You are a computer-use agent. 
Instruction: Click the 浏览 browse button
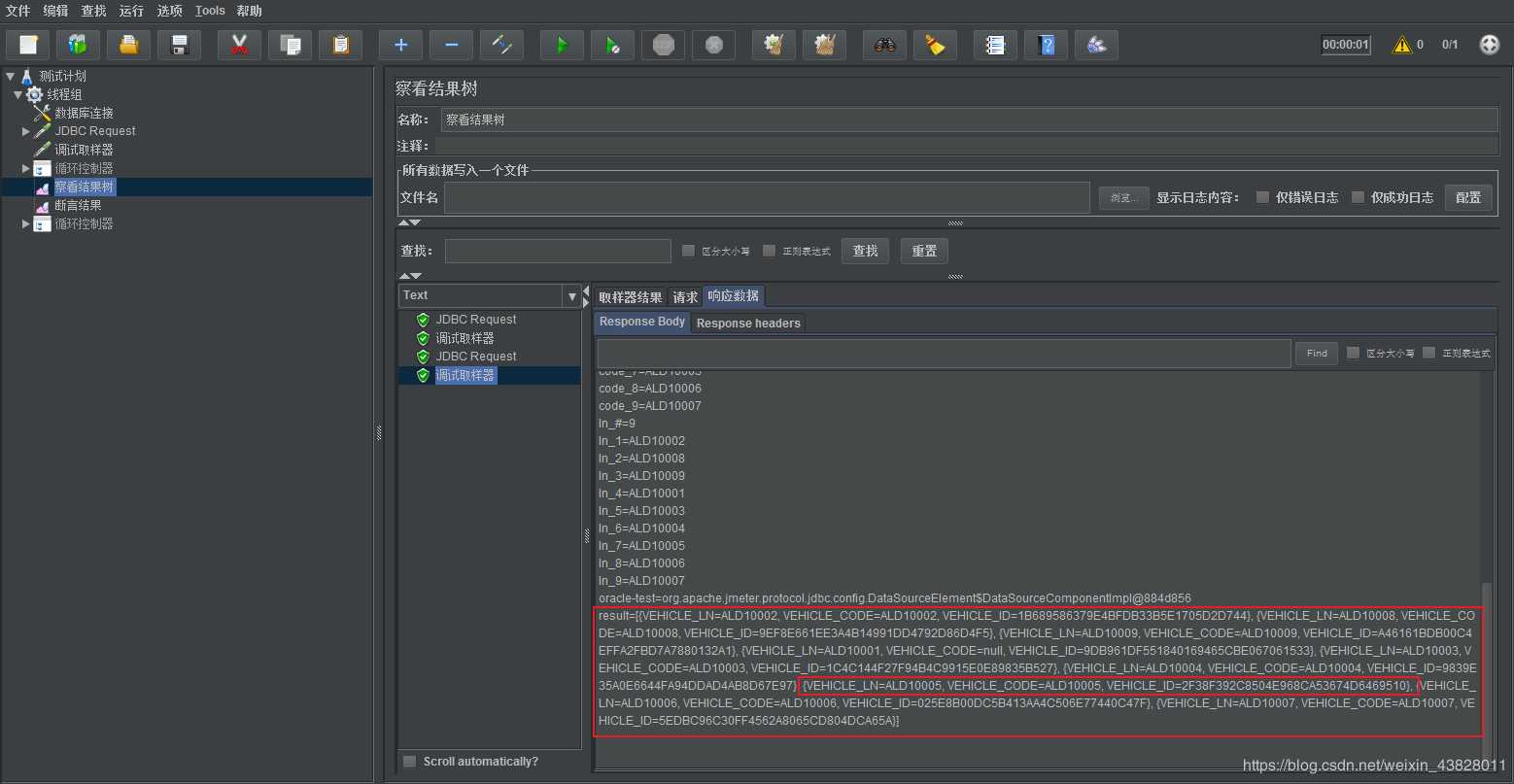click(1124, 198)
